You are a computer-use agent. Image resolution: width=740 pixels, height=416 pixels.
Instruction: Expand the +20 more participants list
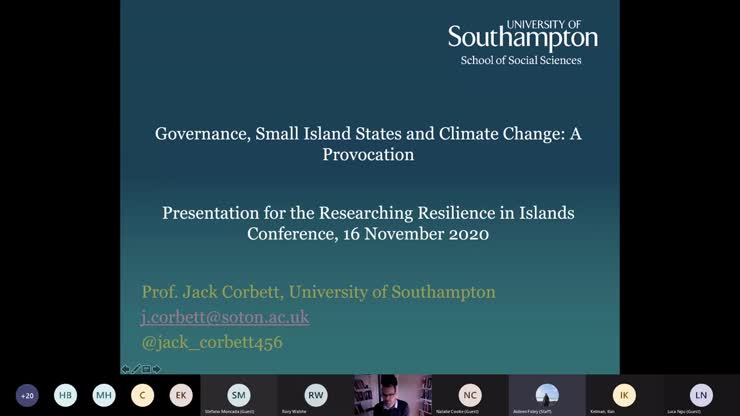pyautogui.click(x=27, y=395)
